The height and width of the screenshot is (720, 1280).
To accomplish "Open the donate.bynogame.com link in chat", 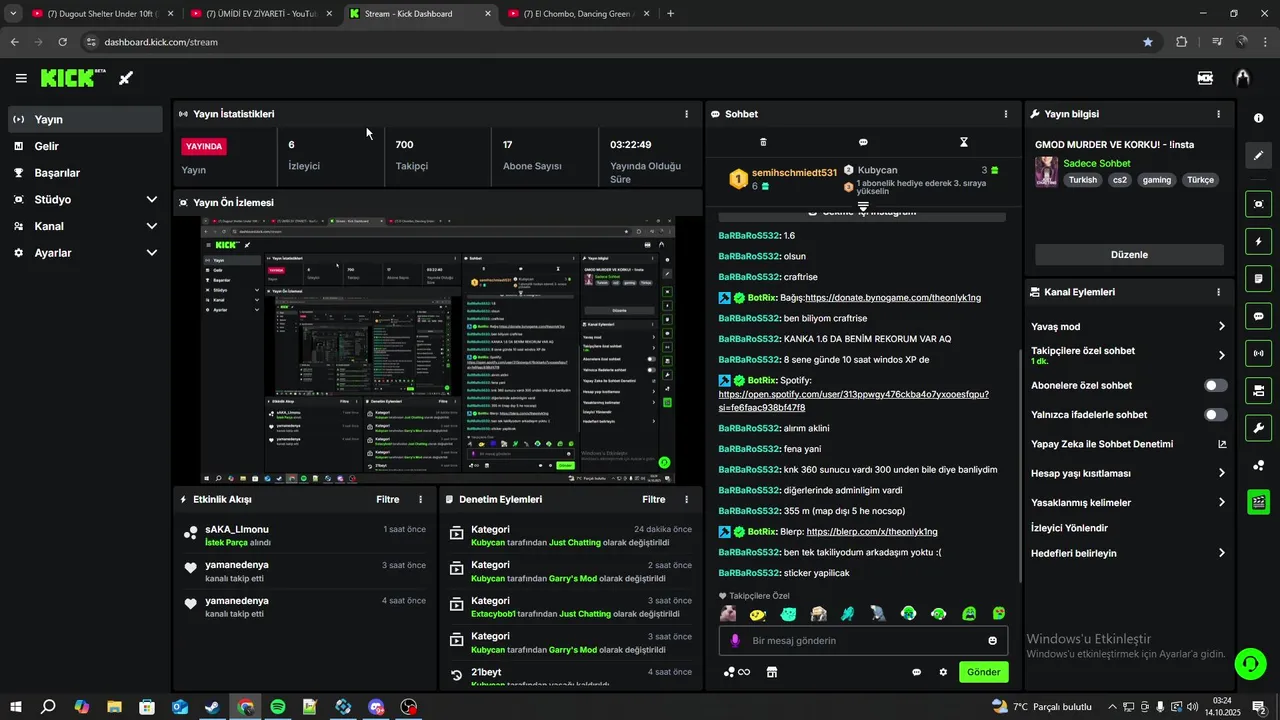I will [893, 298].
